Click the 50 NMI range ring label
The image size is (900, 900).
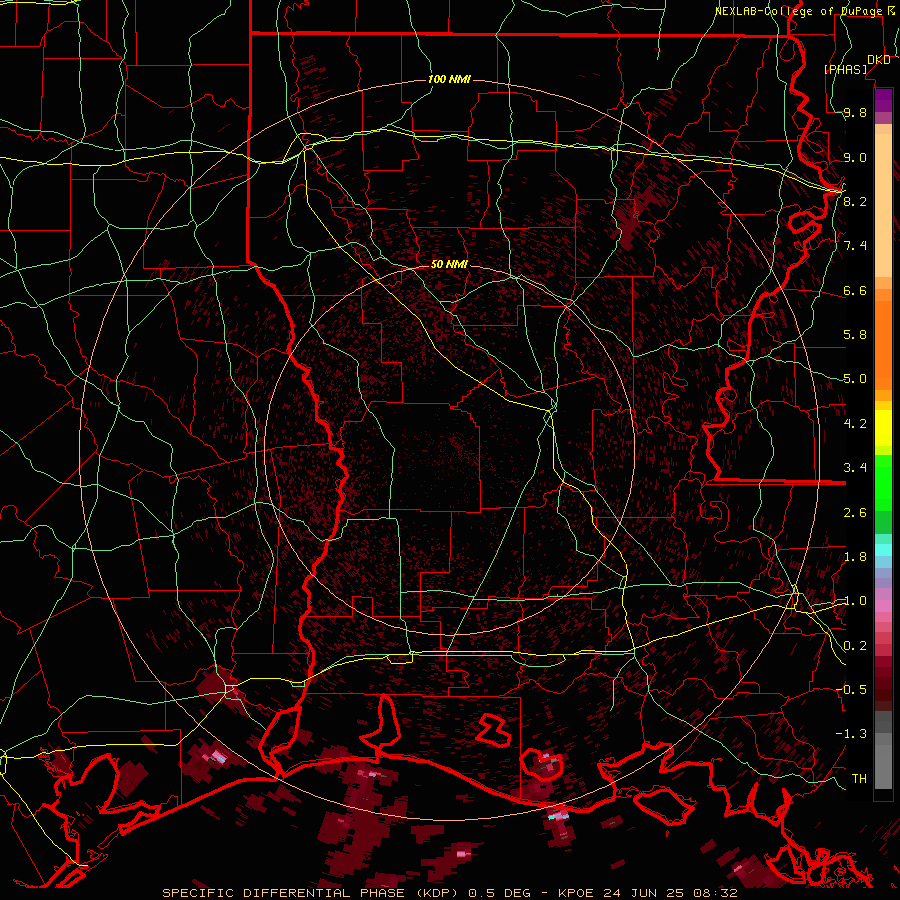pyautogui.click(x=449, y=265)
